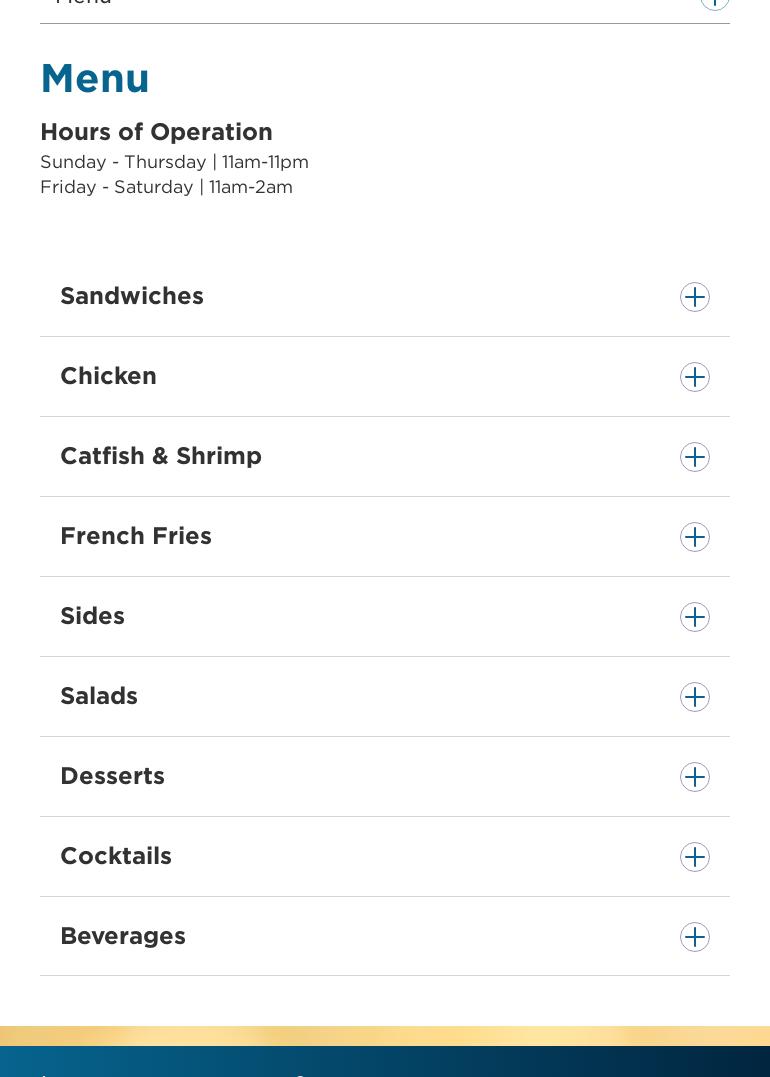Toggle the partially visible top dropdown icon
Screen dimensions: 770x1077
click(714, 3)
